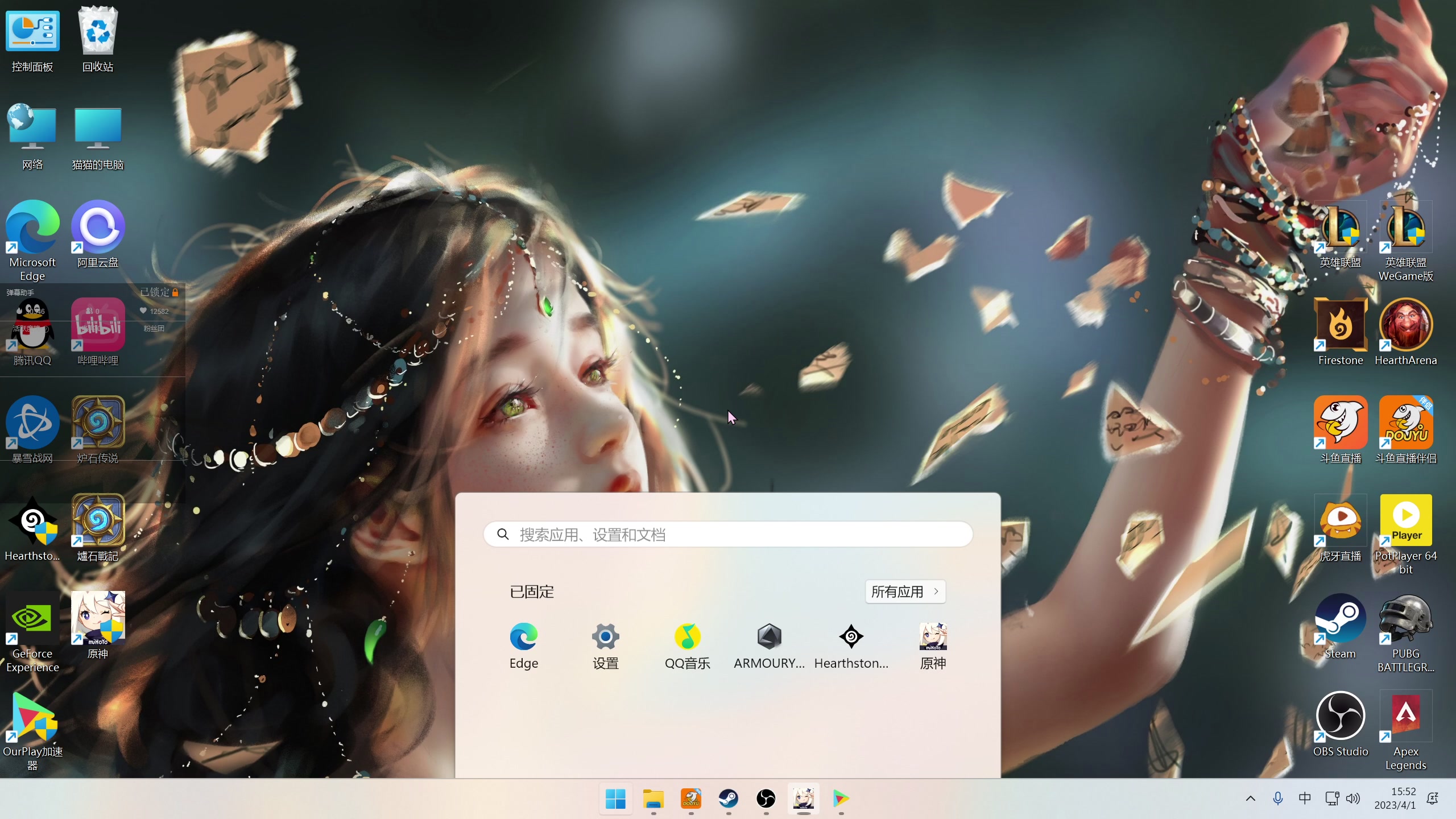1456x819 pixels.
Task: Click the 粉丝团 overlay label
Action: pos(154,329)
